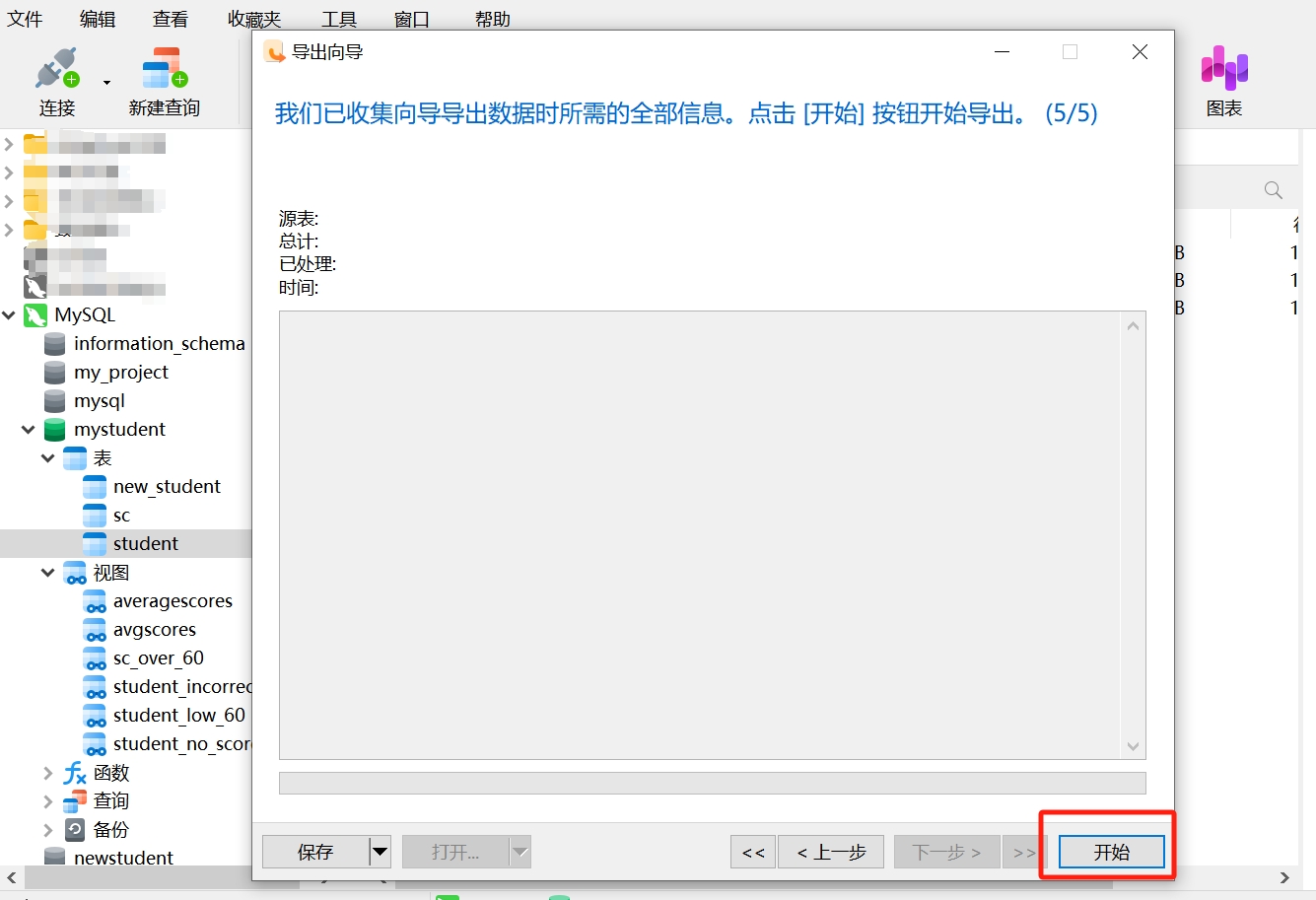Open the Charts icon in toolbar
1316x900 pixels.
[x=1224, y=69]
